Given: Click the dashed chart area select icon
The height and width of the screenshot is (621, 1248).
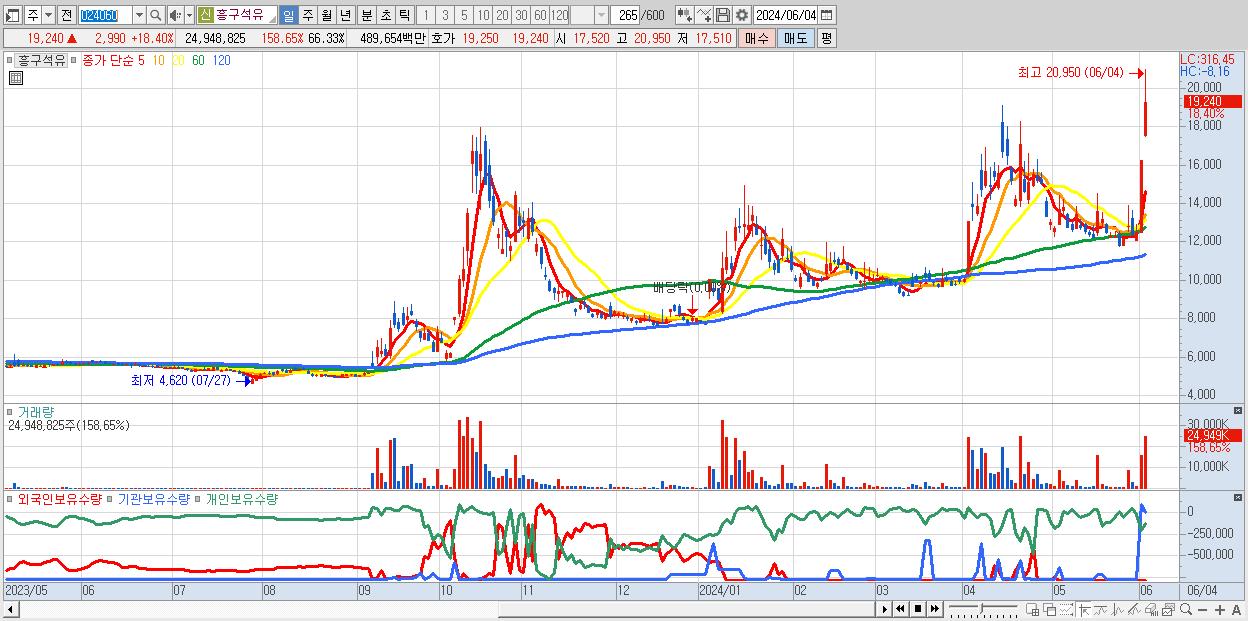Looking at the screenshot, I should click(x=1066, y=610).
